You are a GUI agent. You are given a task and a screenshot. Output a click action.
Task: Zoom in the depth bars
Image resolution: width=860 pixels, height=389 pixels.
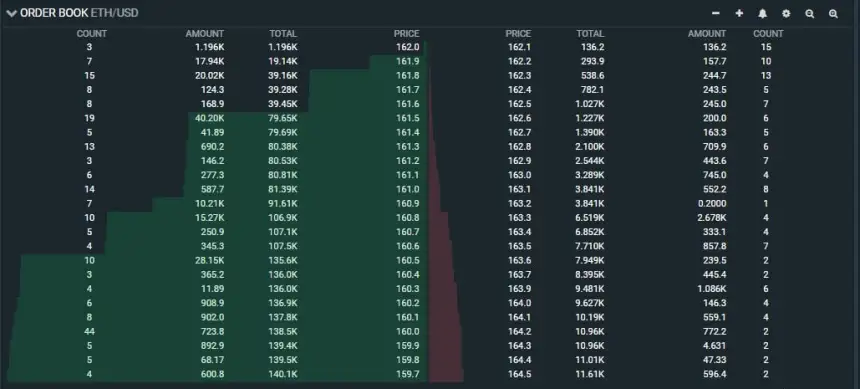click(833, 14)
